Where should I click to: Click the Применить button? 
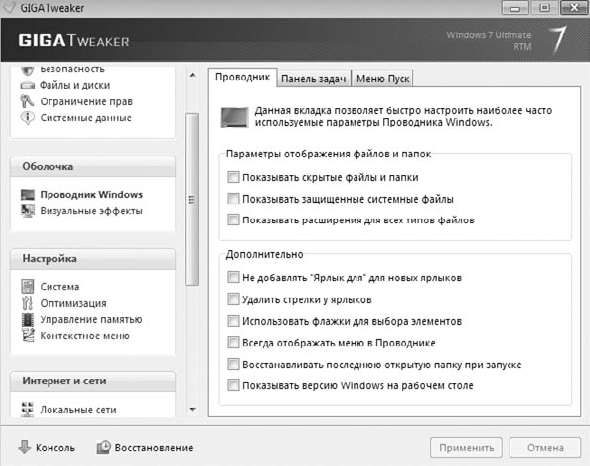[466, 448]
